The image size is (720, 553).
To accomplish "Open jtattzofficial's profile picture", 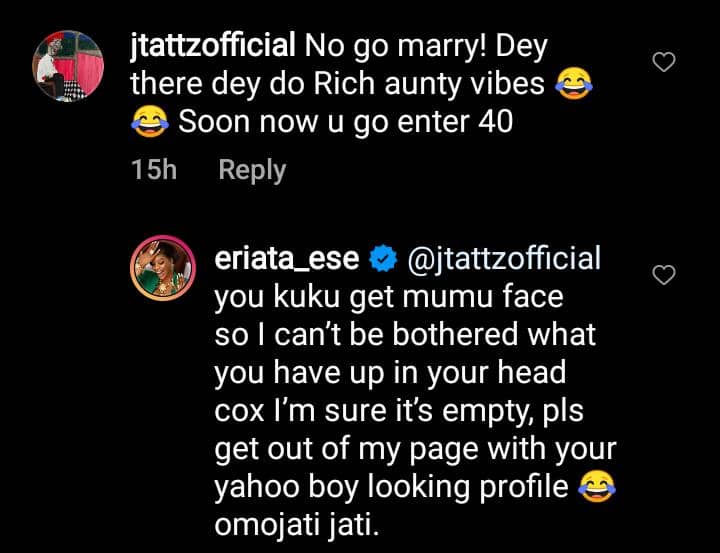I will [66, 65].
